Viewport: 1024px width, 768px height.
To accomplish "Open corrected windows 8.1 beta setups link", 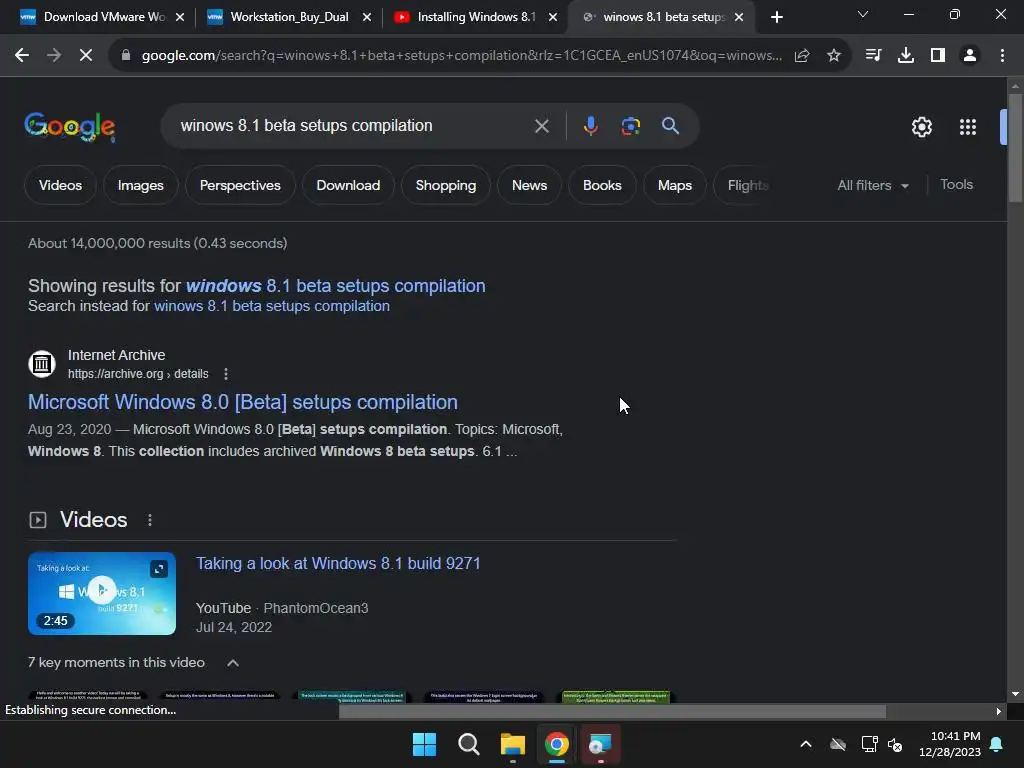I will [x=336, y=286].
